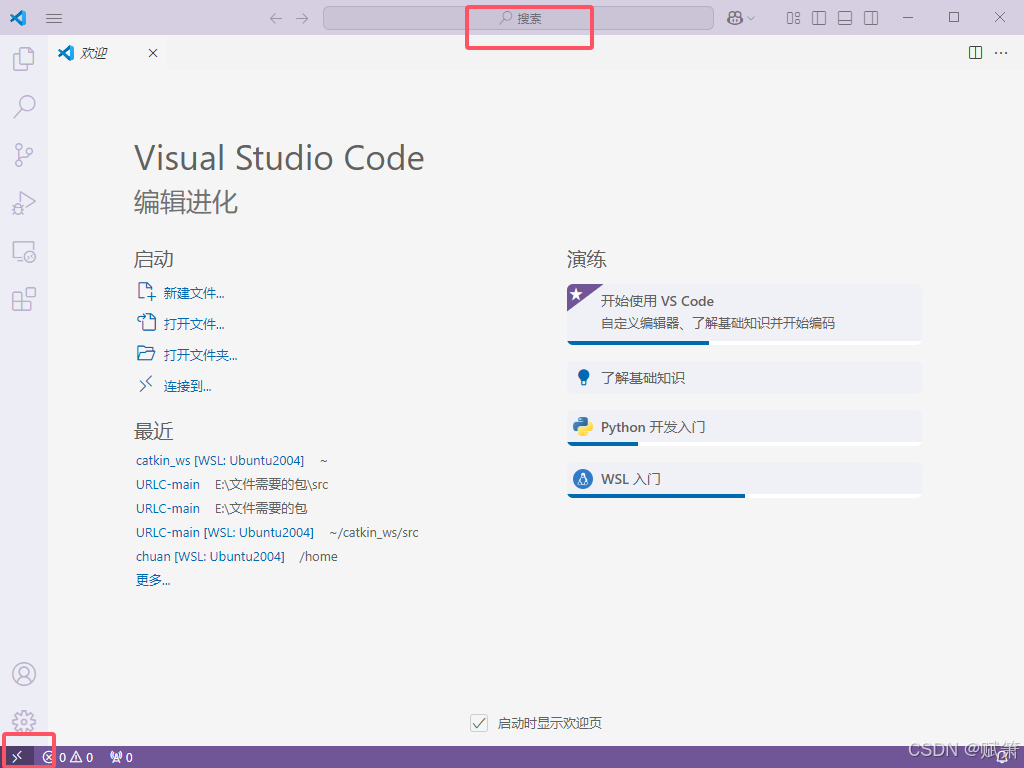Open the Manage gear menu
This screenshot has width=1024, height=768.
click(24, 721)
